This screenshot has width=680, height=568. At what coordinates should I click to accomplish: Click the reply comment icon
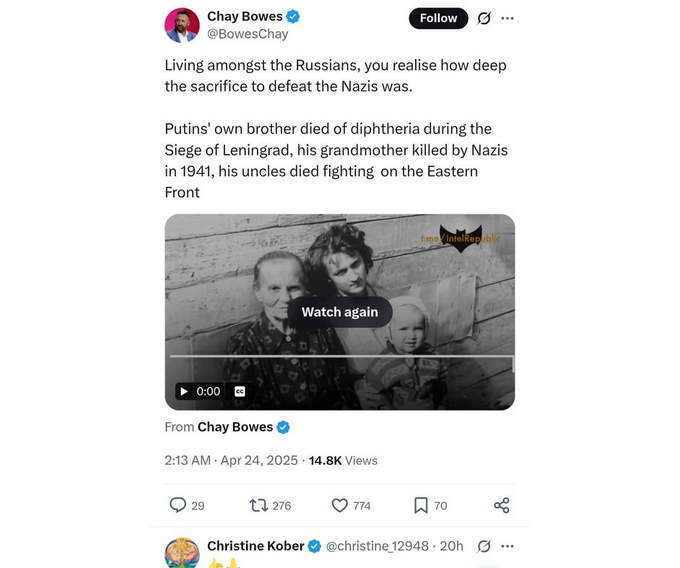pos(178,505)
